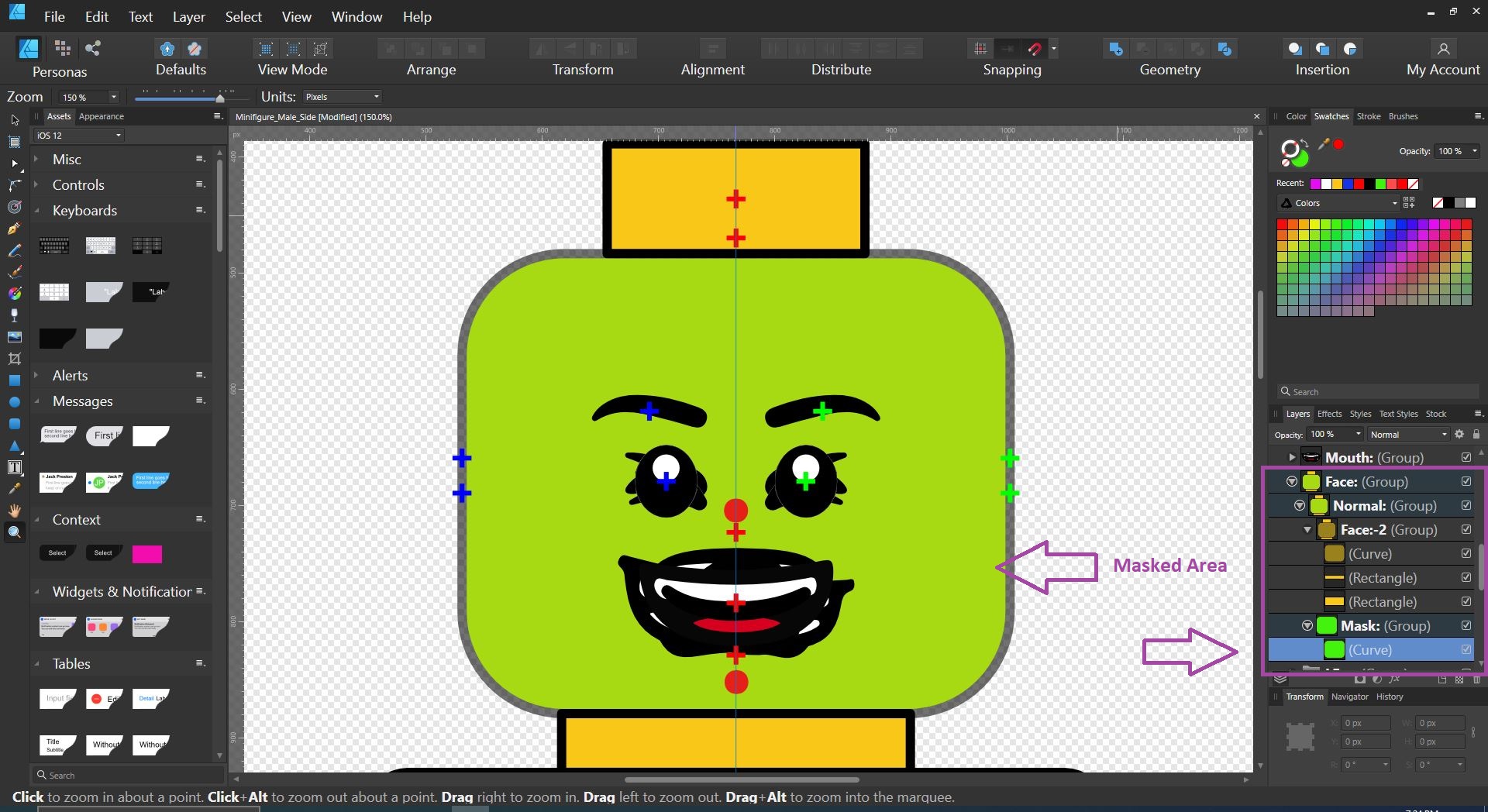Expand the Misc assets category

(x=36, y=159)
